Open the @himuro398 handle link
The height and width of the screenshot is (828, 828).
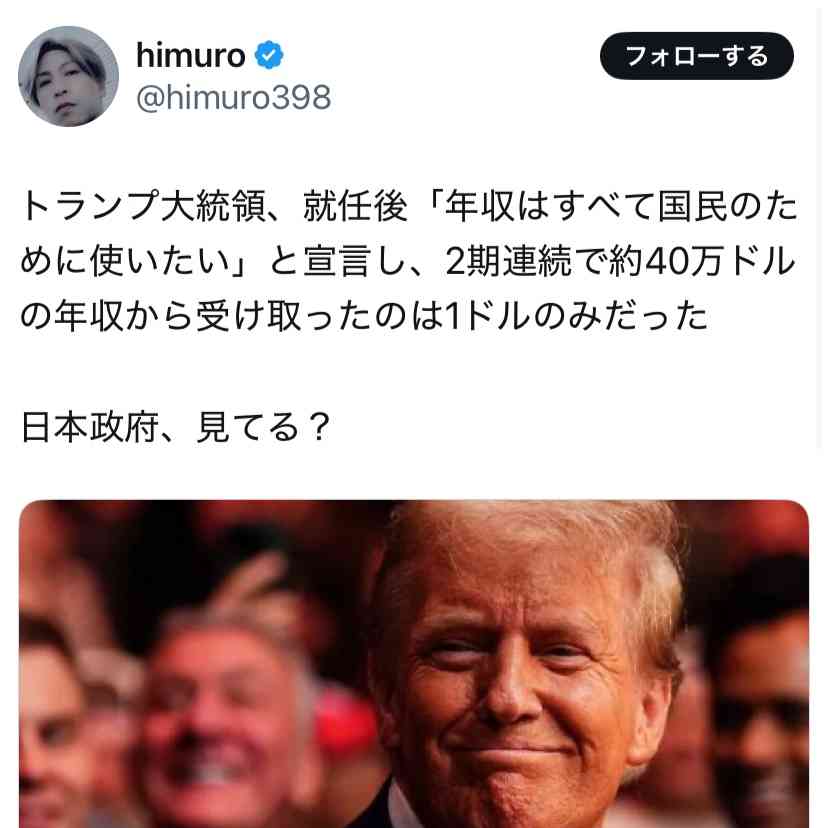point(233,97)
